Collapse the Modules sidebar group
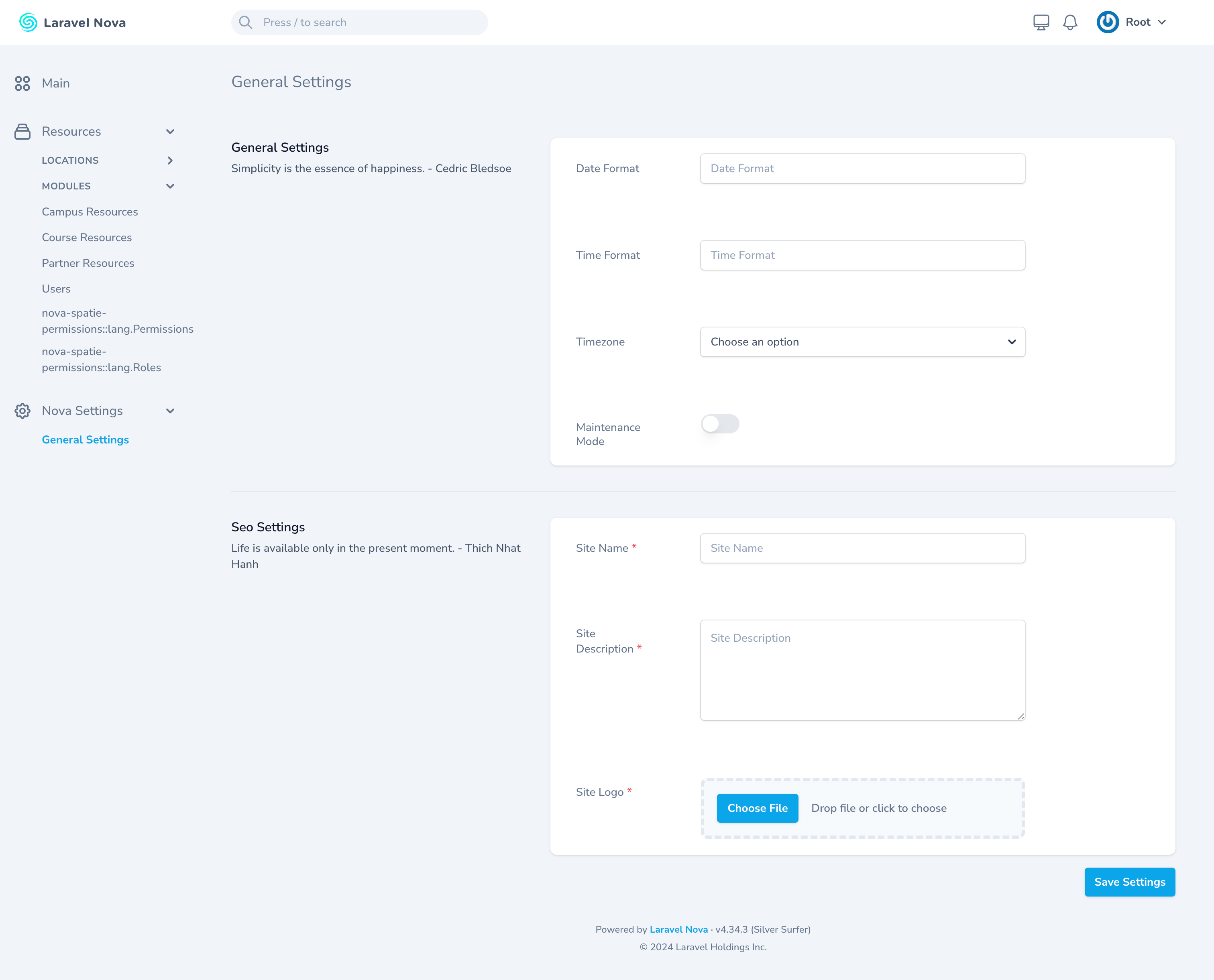 [x=170, y=186]
